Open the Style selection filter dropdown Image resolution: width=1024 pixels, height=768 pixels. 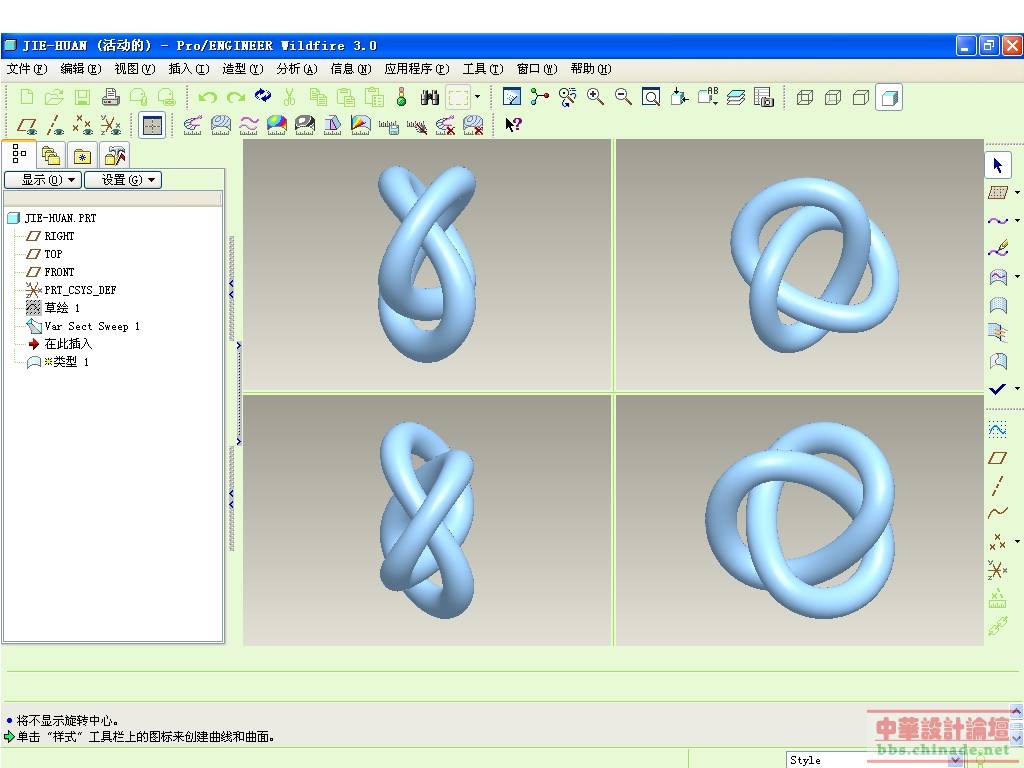click(x=955, y=760)
